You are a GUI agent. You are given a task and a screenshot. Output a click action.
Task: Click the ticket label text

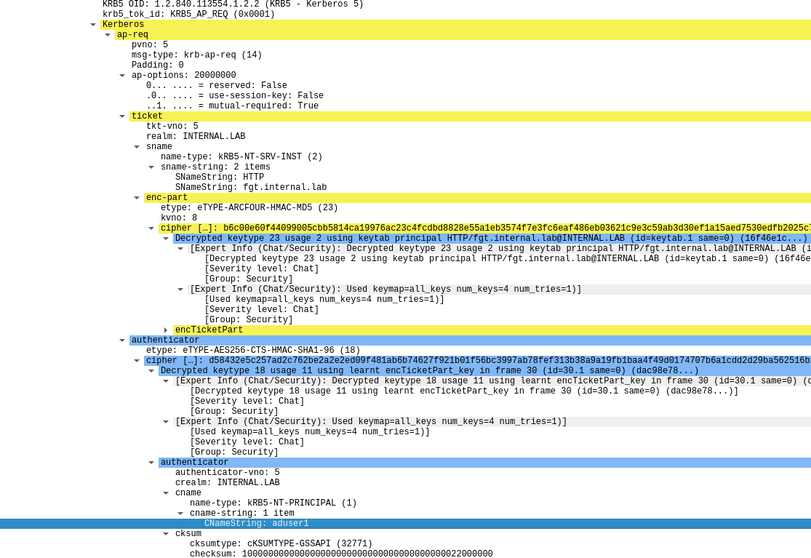(147, 116)
